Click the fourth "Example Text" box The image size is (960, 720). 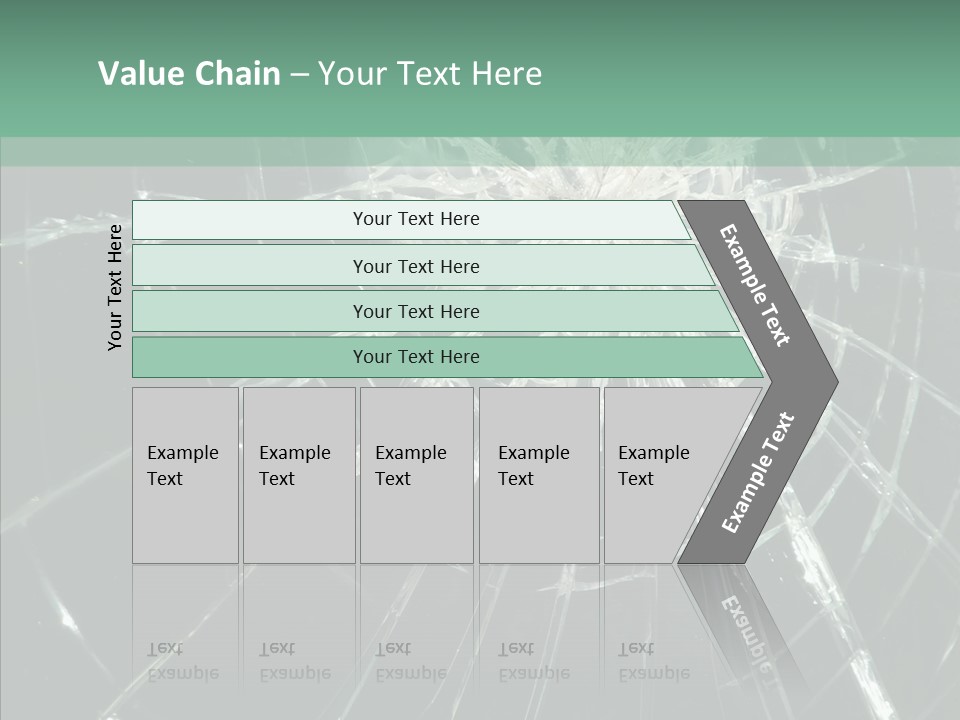538,475
